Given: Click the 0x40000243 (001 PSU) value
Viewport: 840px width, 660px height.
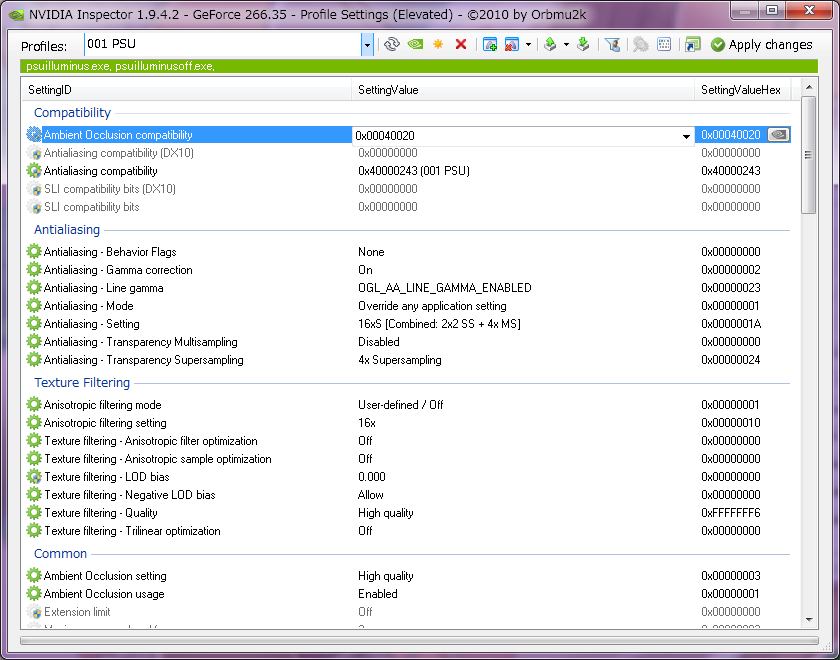Looking at the screenshot, I should point(414,171).
